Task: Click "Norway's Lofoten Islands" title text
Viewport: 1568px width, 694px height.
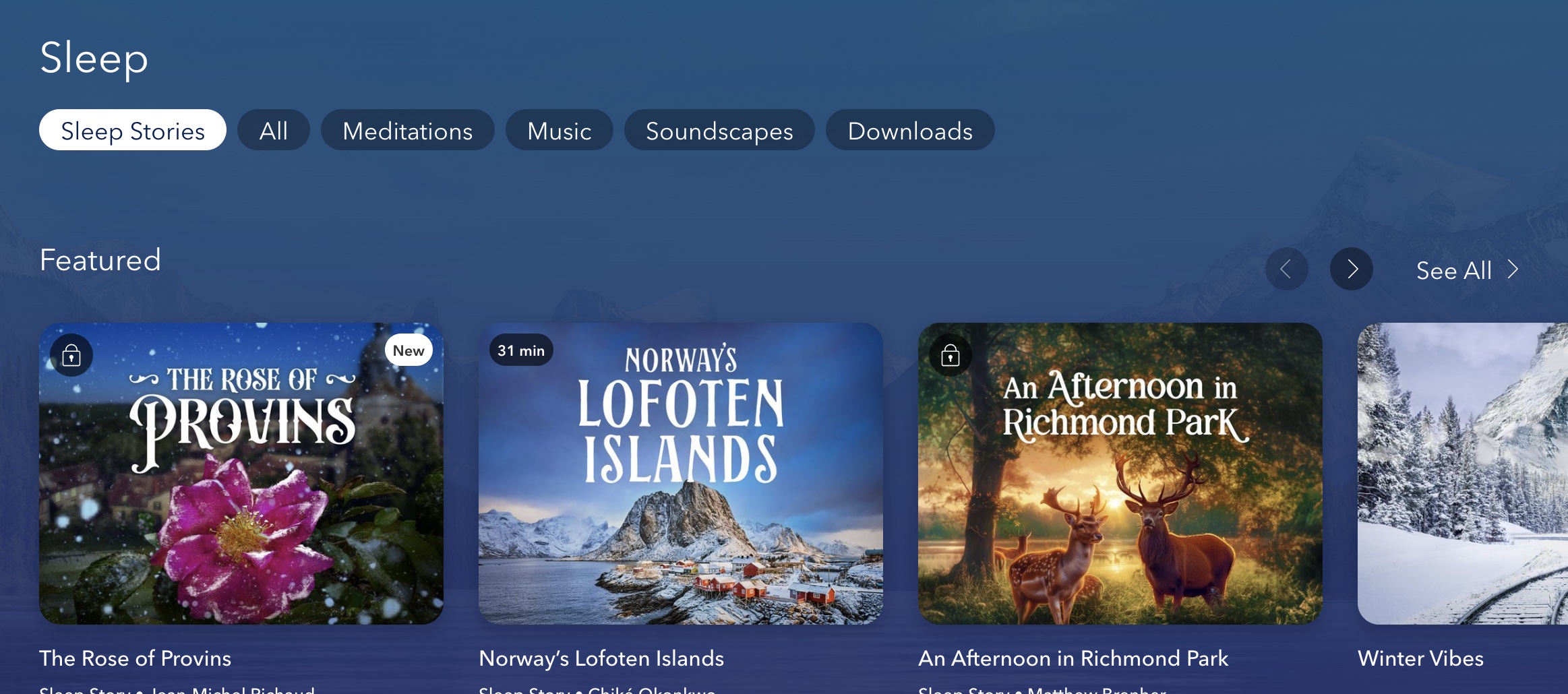Action: coord(601,658)
